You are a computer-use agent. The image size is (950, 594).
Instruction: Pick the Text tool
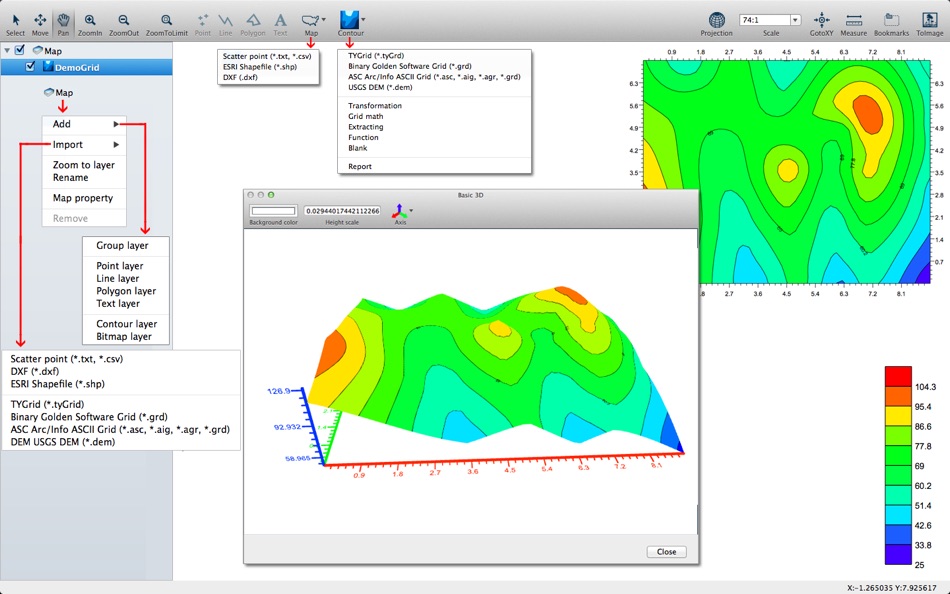pyautogui.click(x=280, y=24)
